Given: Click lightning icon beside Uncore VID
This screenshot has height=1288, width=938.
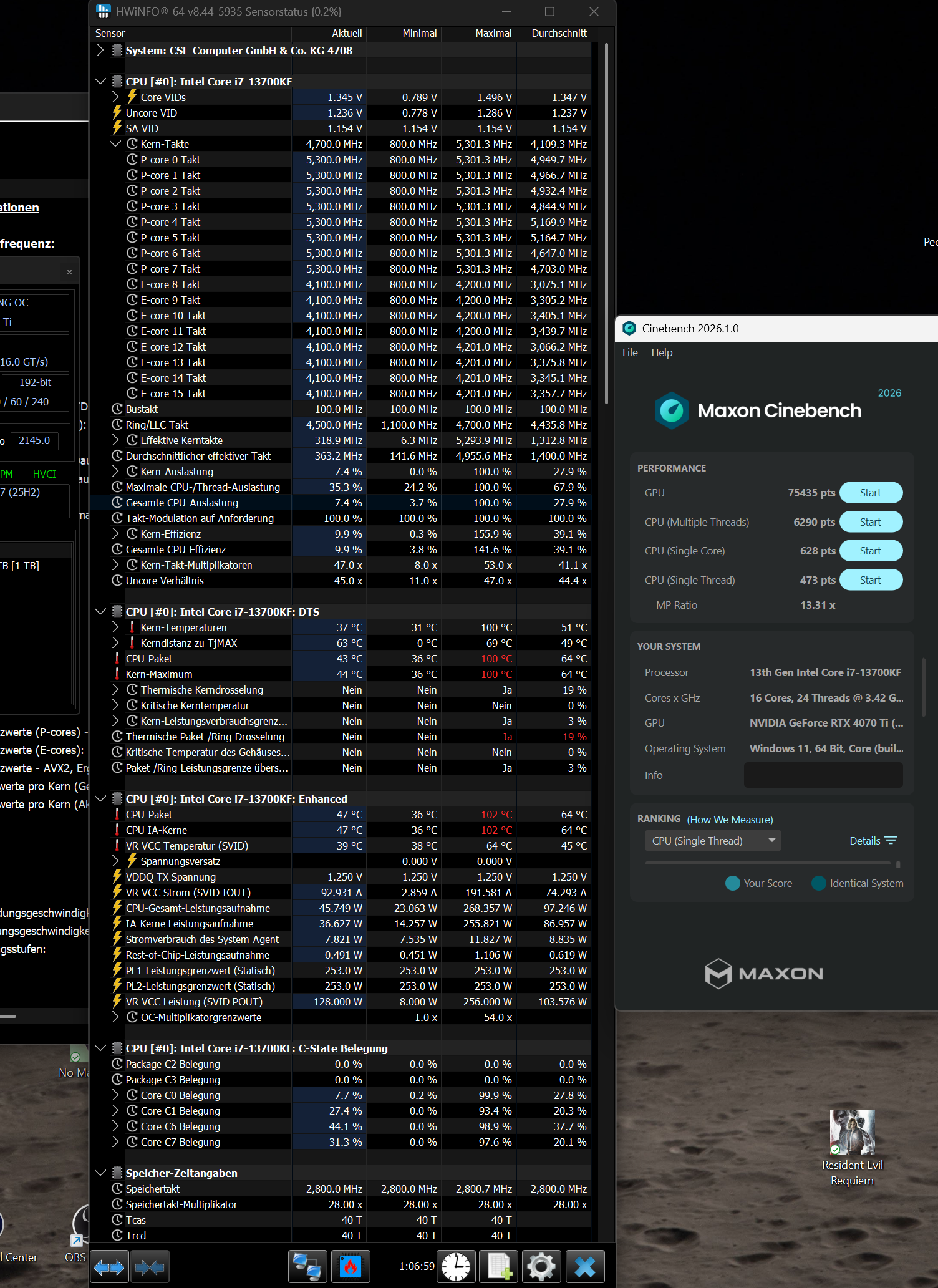Looking at the screenshot, I should [117, 113].
